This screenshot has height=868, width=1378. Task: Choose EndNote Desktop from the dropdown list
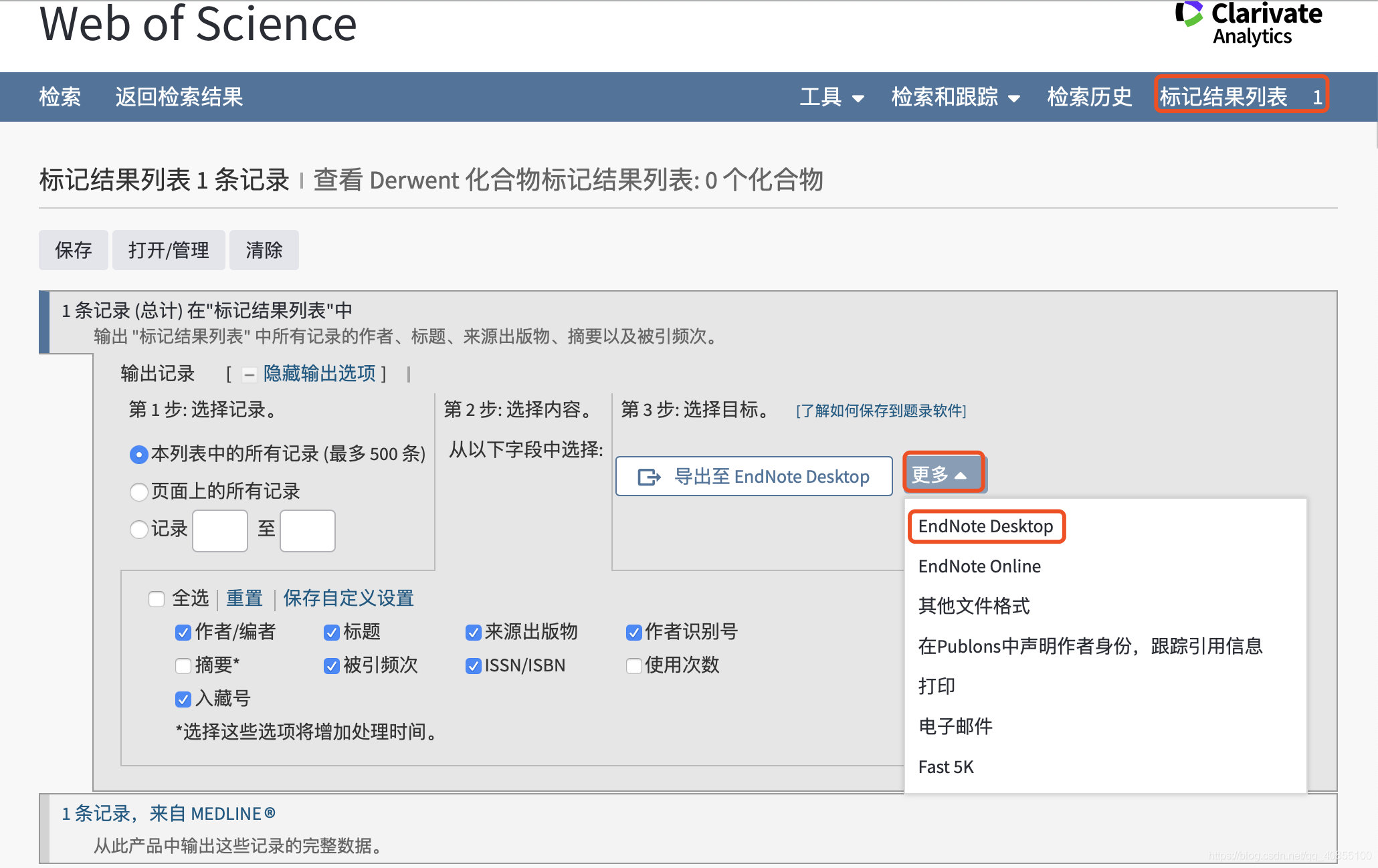(x=985, y=526)
